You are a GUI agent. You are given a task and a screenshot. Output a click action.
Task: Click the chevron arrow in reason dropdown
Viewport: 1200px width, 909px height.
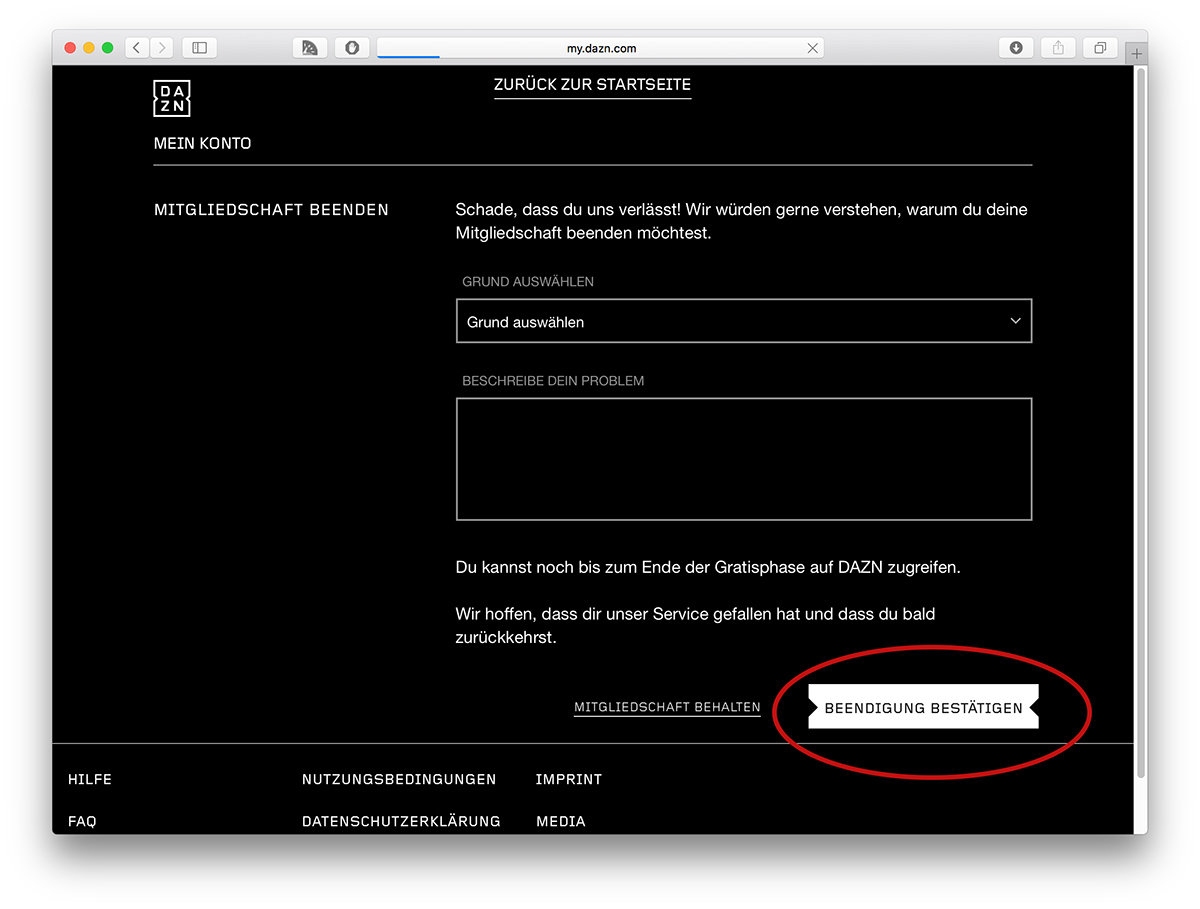click(x=1015, y=321)
